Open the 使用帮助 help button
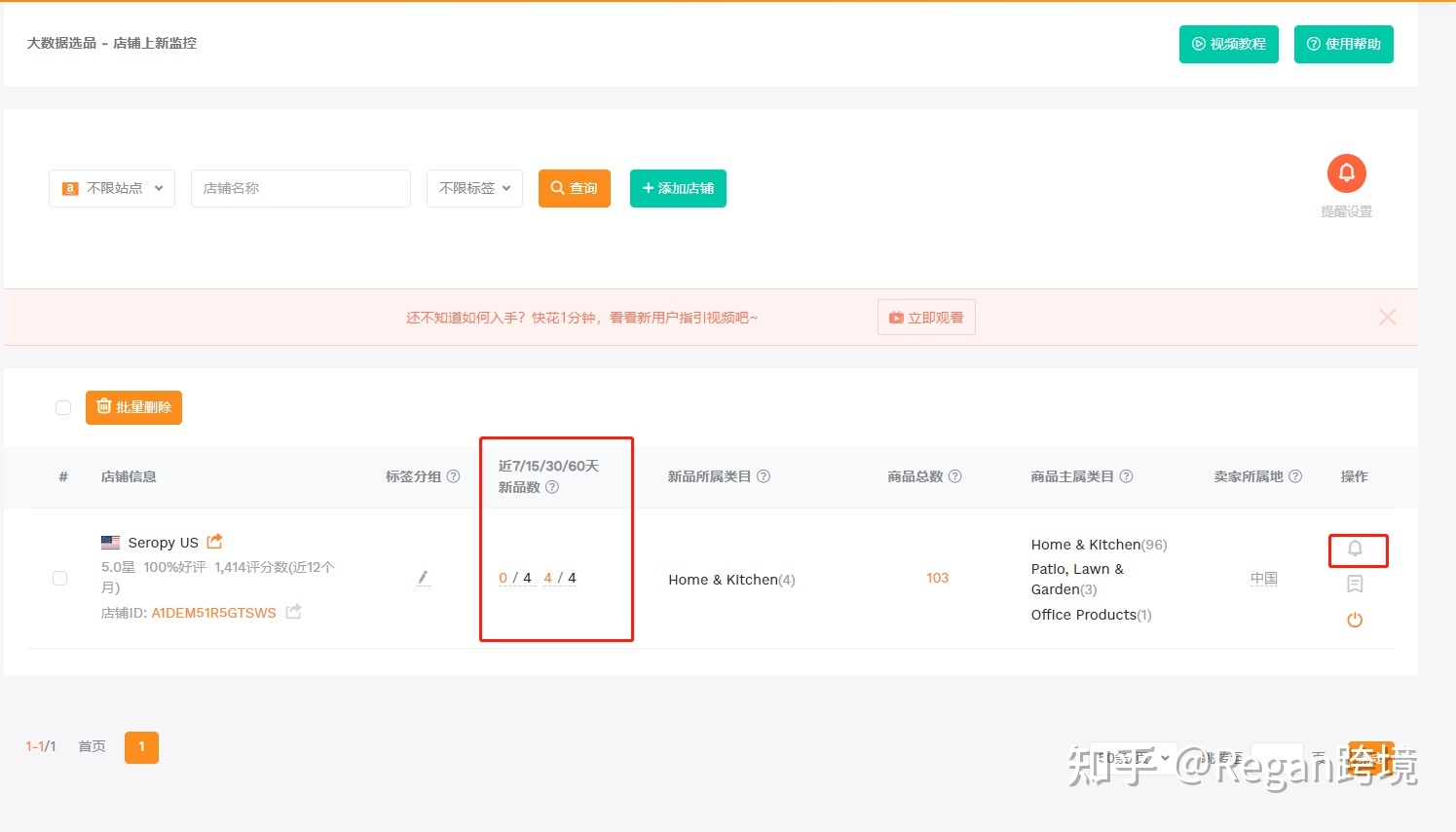Screen dimensions: 1456x832 click(x=1343, y=44)
